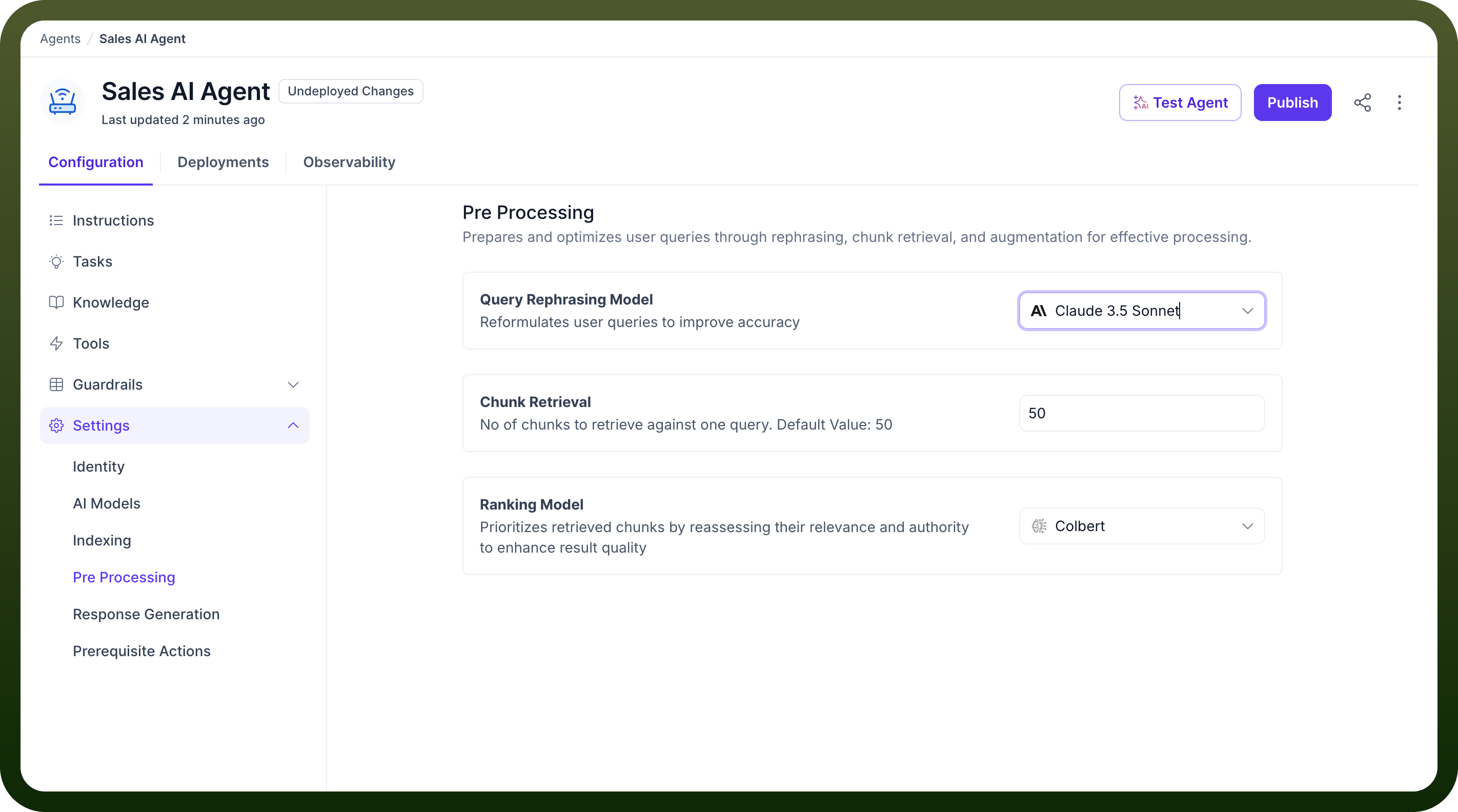Open the Prerequisite Actions settings page
This screenshot has height=812, width=1458.
coord(141,652)
